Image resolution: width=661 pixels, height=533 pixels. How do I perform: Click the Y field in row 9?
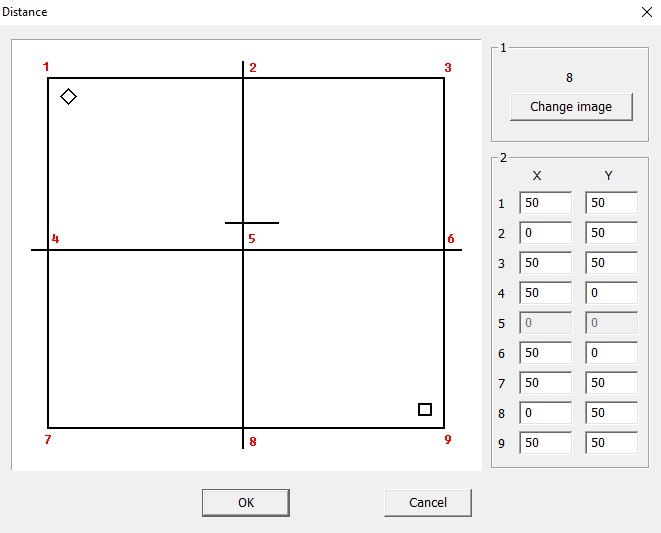tap(611, 442)
